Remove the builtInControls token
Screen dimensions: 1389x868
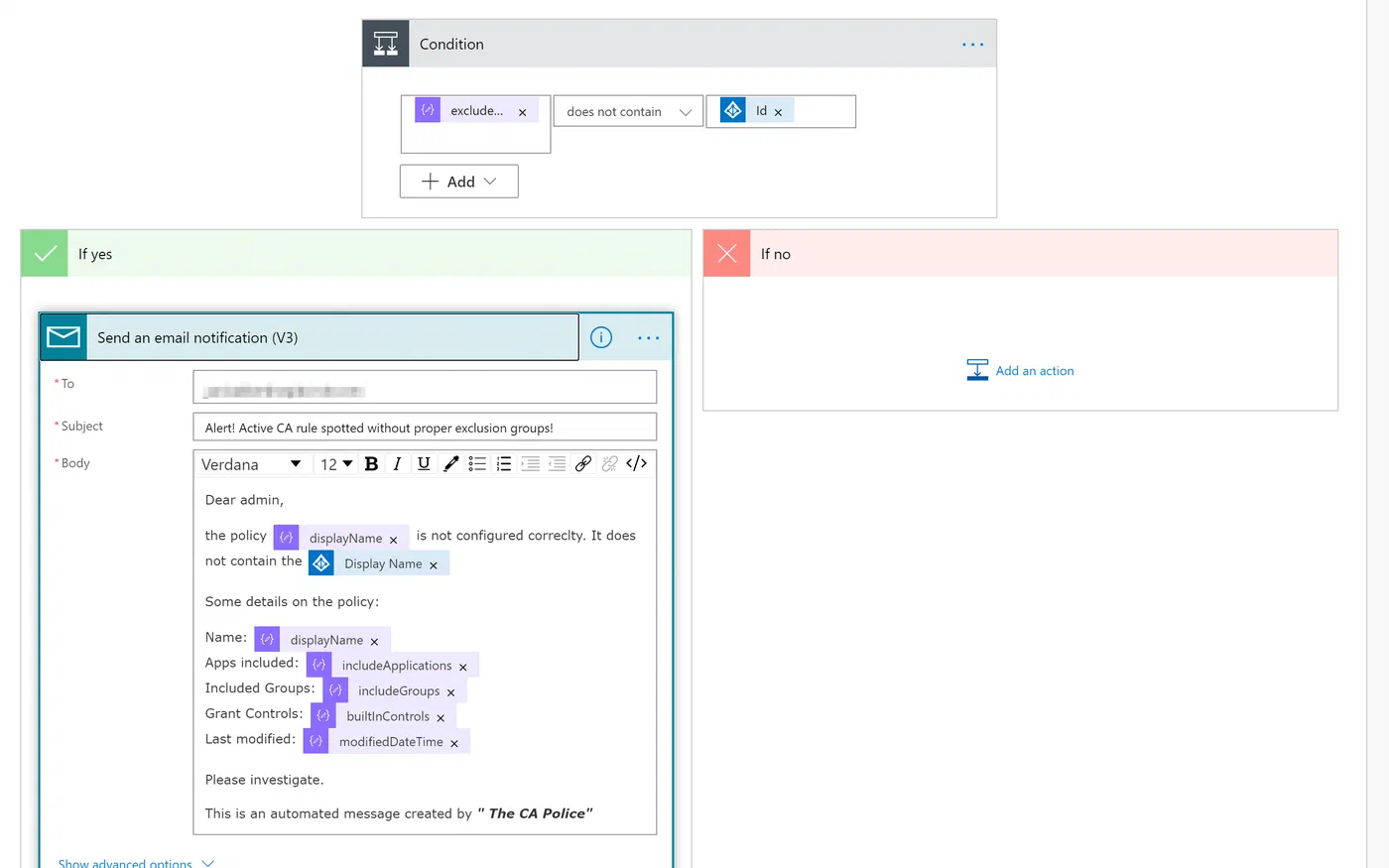click(x=441, y=718)
